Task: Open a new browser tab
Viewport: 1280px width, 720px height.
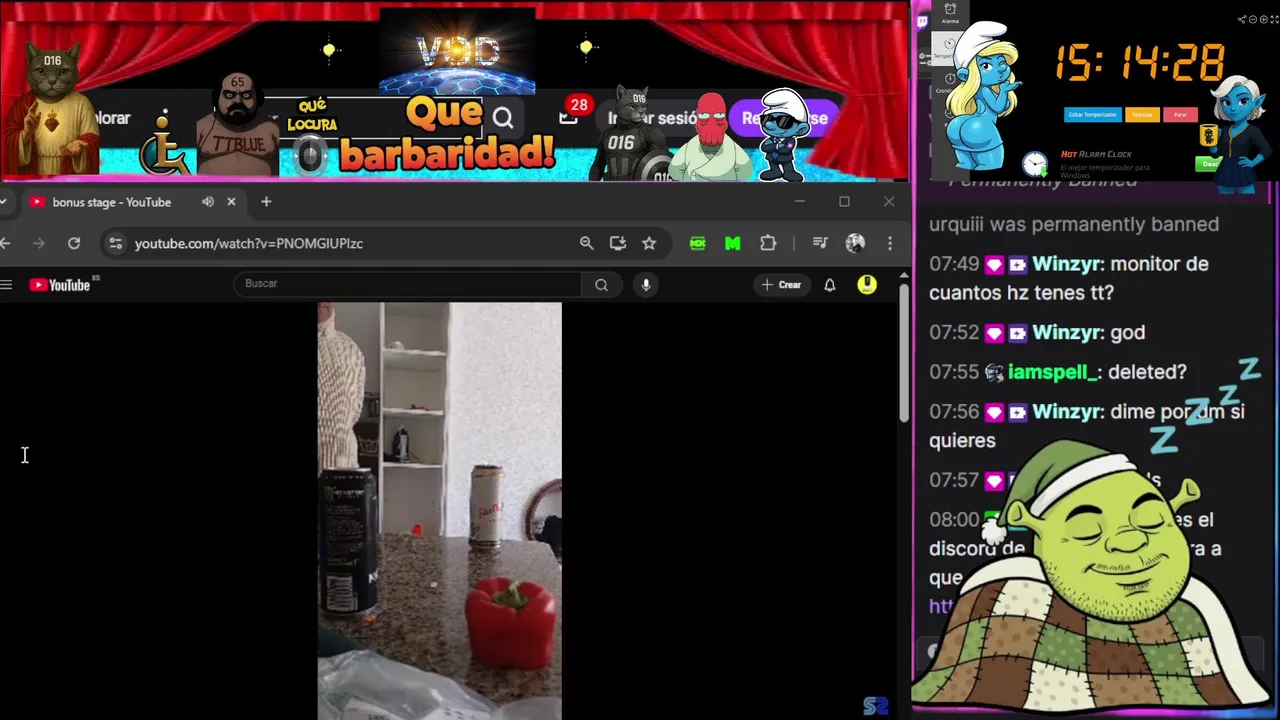Action: coord(266,202)
